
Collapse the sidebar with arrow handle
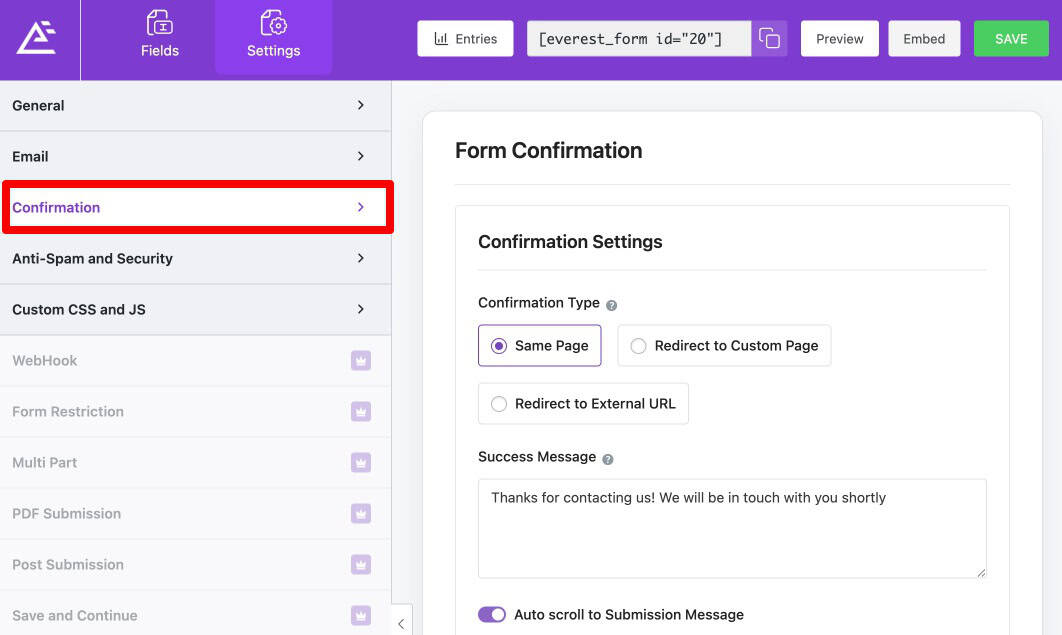tap(401, 623)
